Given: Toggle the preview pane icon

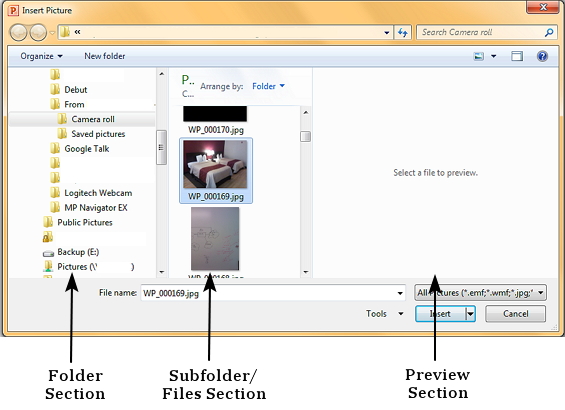Looking at the screenshot, I should 517,56.
